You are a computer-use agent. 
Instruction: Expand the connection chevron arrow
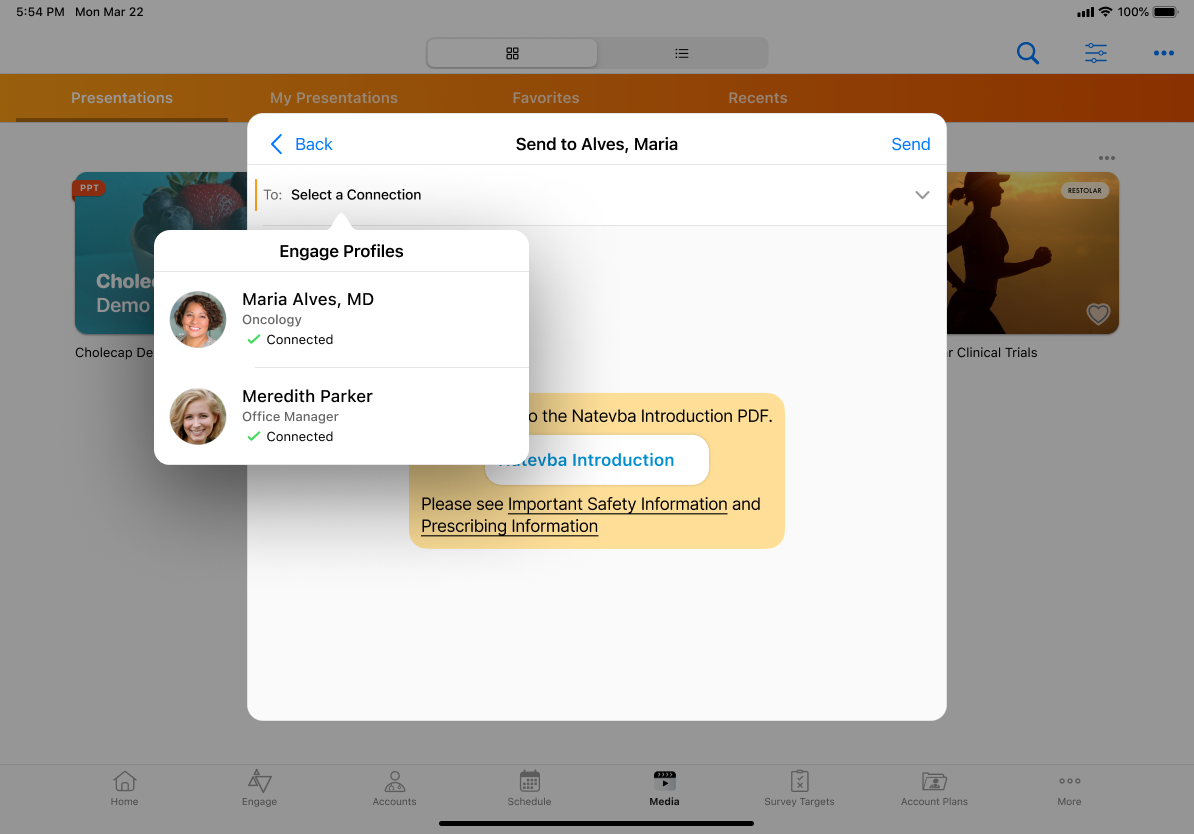(x=922, y=195)
